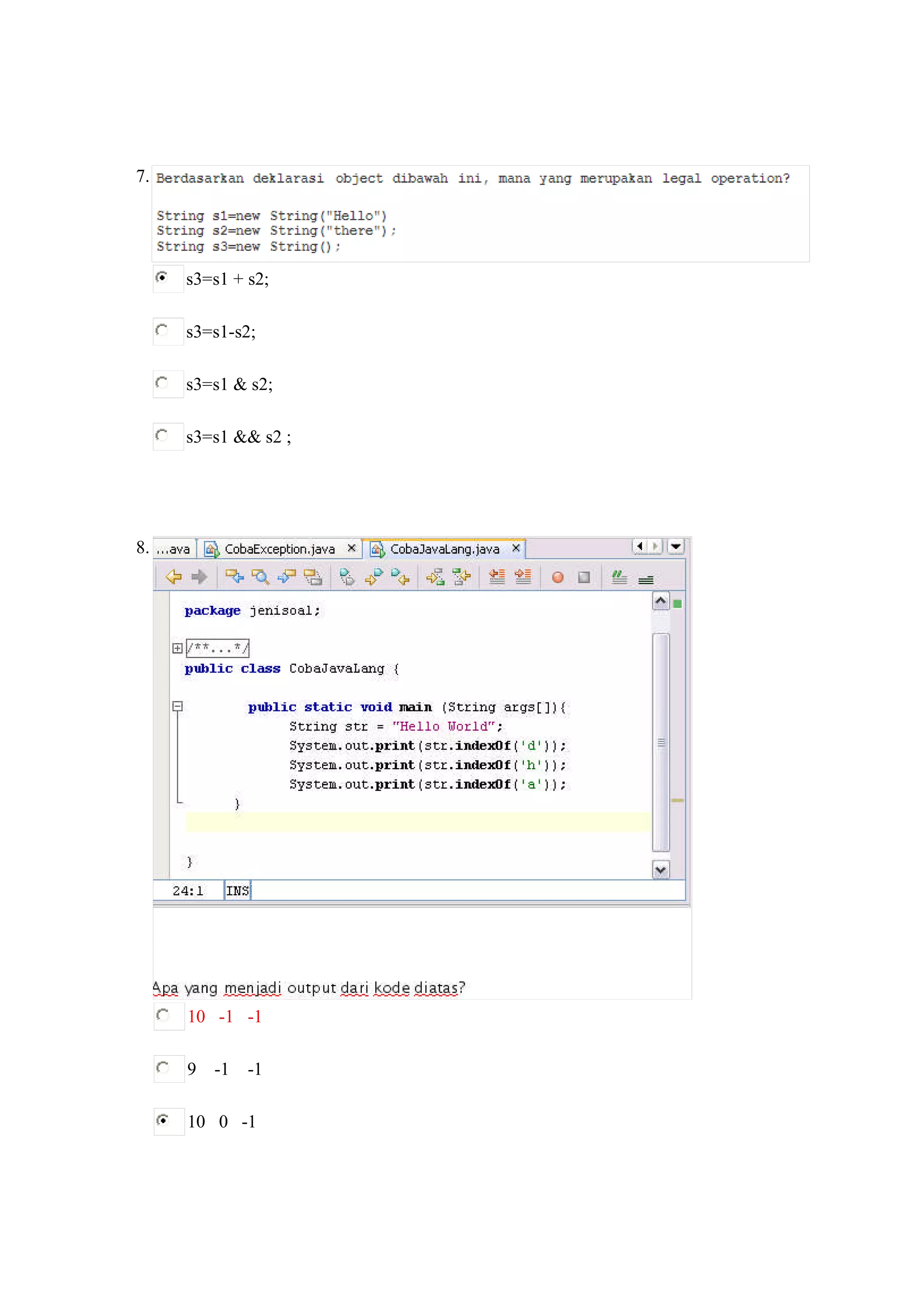Click Shift Line Left icon
924x1308 pixels.
point(497,576)
